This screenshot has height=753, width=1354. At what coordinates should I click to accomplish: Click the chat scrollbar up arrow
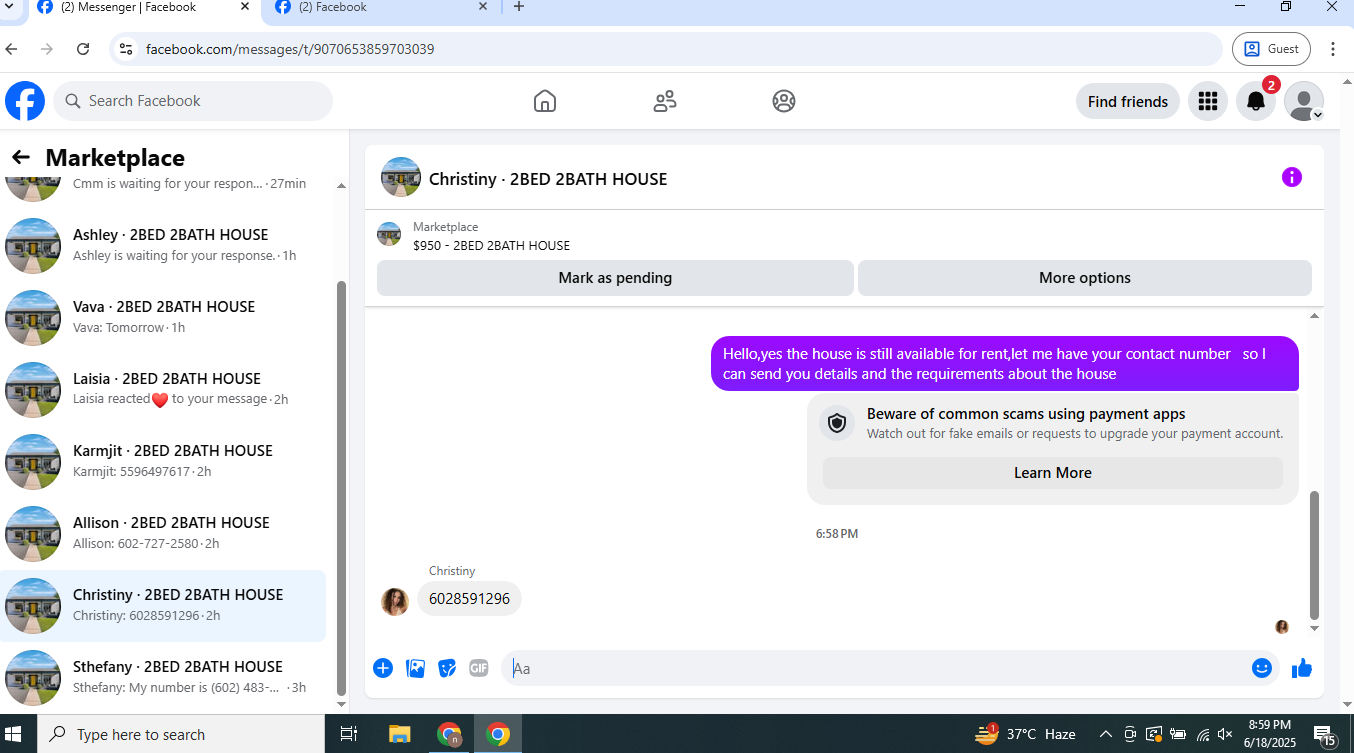(1315, 316)
